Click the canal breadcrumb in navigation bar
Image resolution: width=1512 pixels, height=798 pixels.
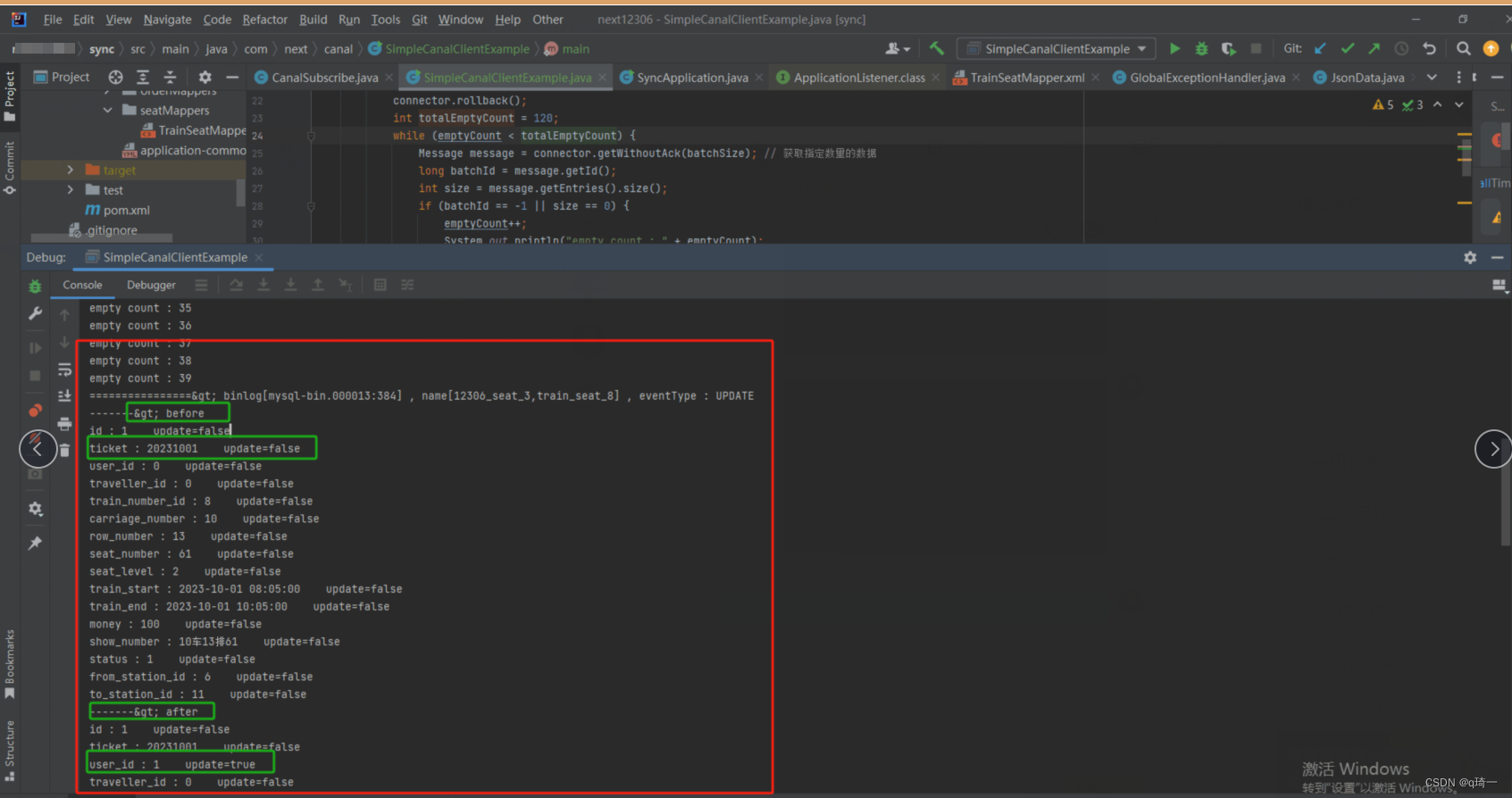pos(338,49)
